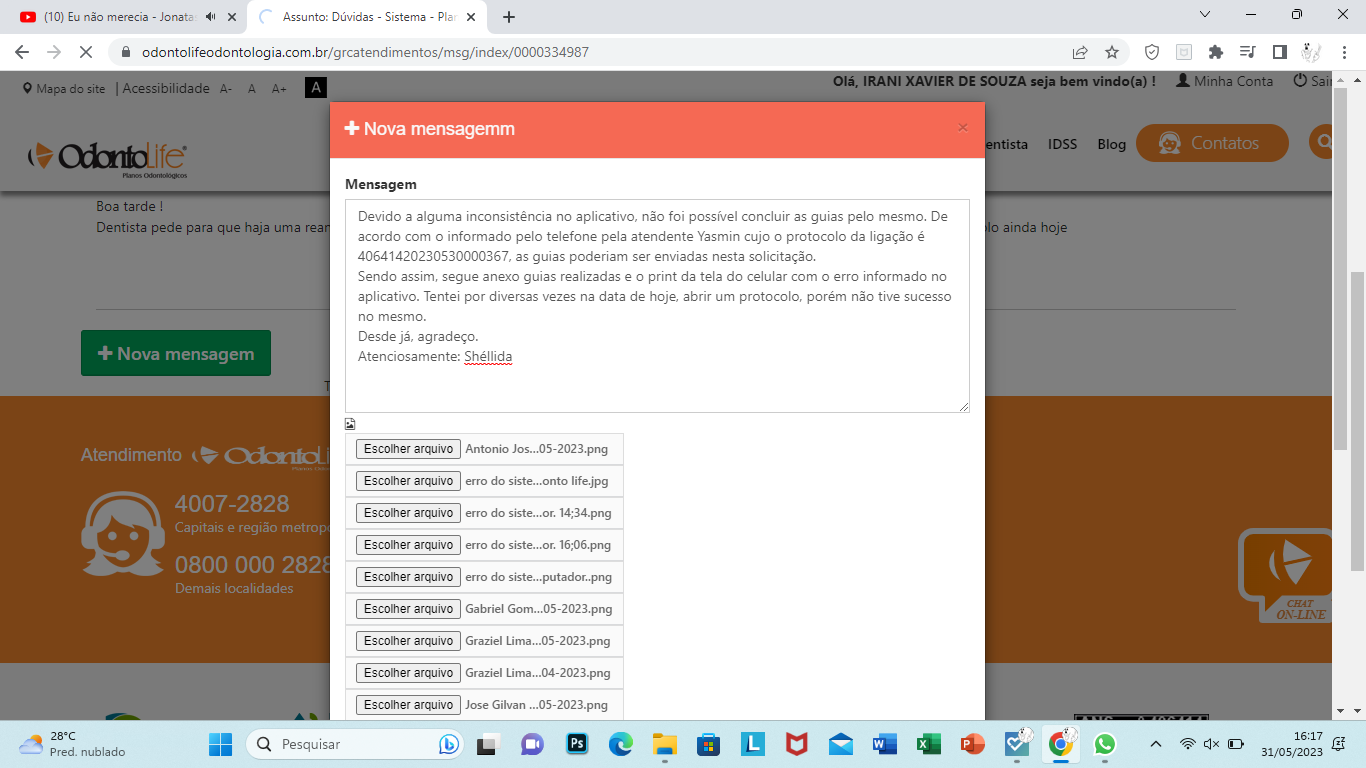This screenshot has height=768, width=1366.
Task: Choose file for Gabriel Gom...05-2023.png row
Action: click(x=408, y=609)
